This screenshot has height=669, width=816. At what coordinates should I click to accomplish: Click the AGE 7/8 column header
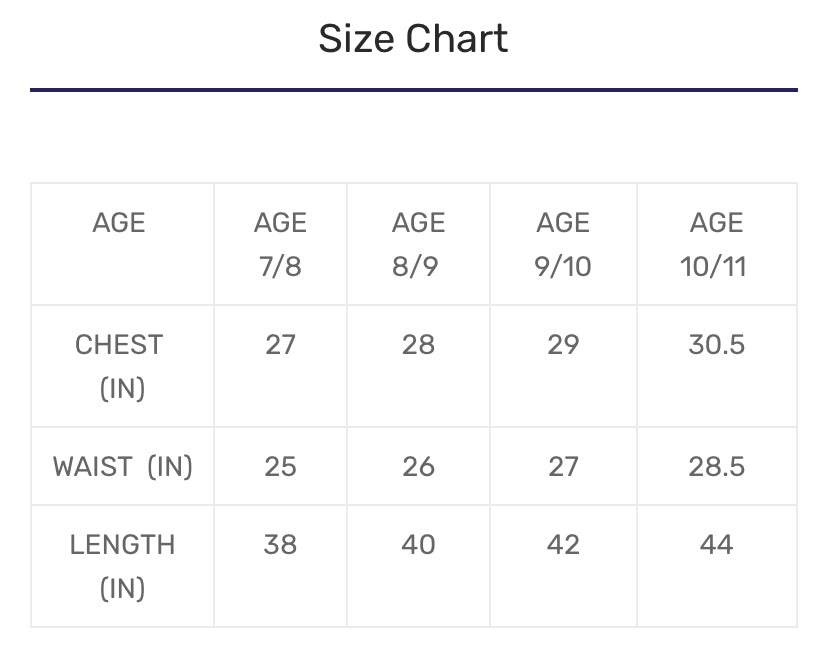(x=280, y=244)
